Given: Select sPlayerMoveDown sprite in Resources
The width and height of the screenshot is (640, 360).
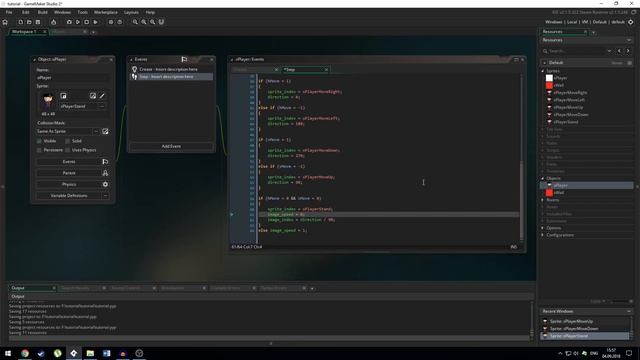Looking at the screenshot, I should coord(571,115).
